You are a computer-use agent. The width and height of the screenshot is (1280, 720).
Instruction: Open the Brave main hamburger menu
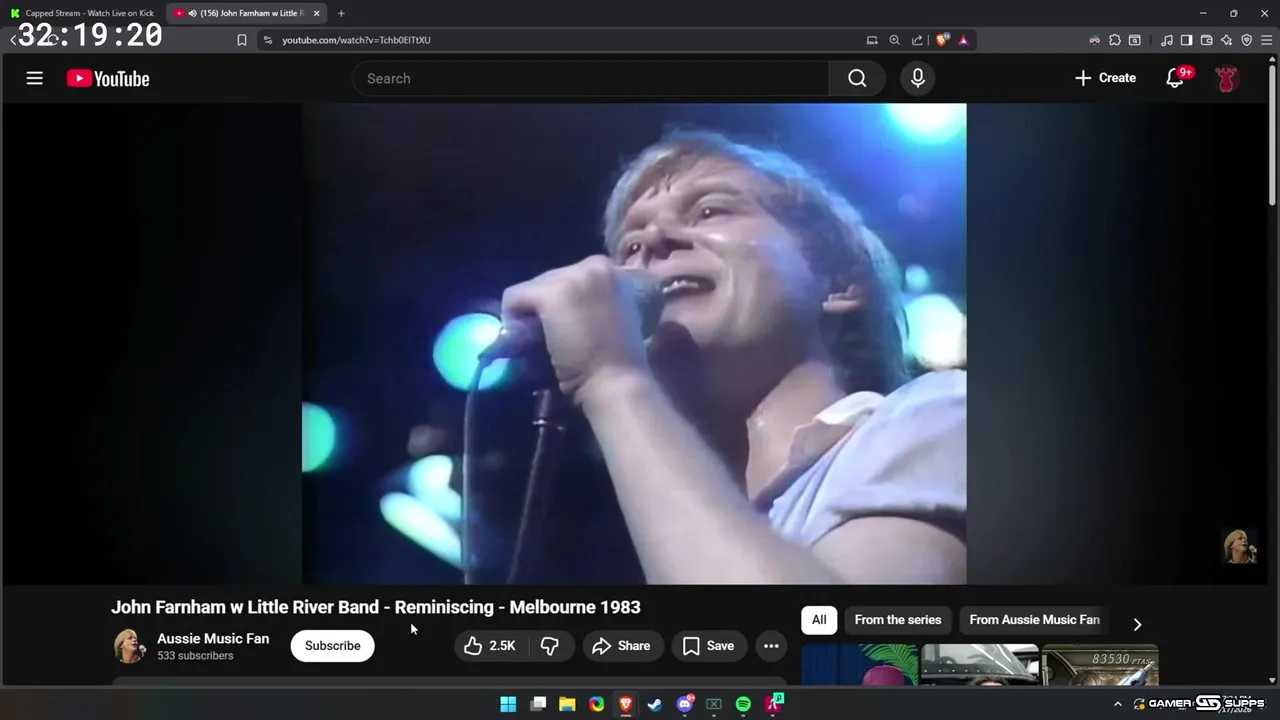(x=1265, y=40)
